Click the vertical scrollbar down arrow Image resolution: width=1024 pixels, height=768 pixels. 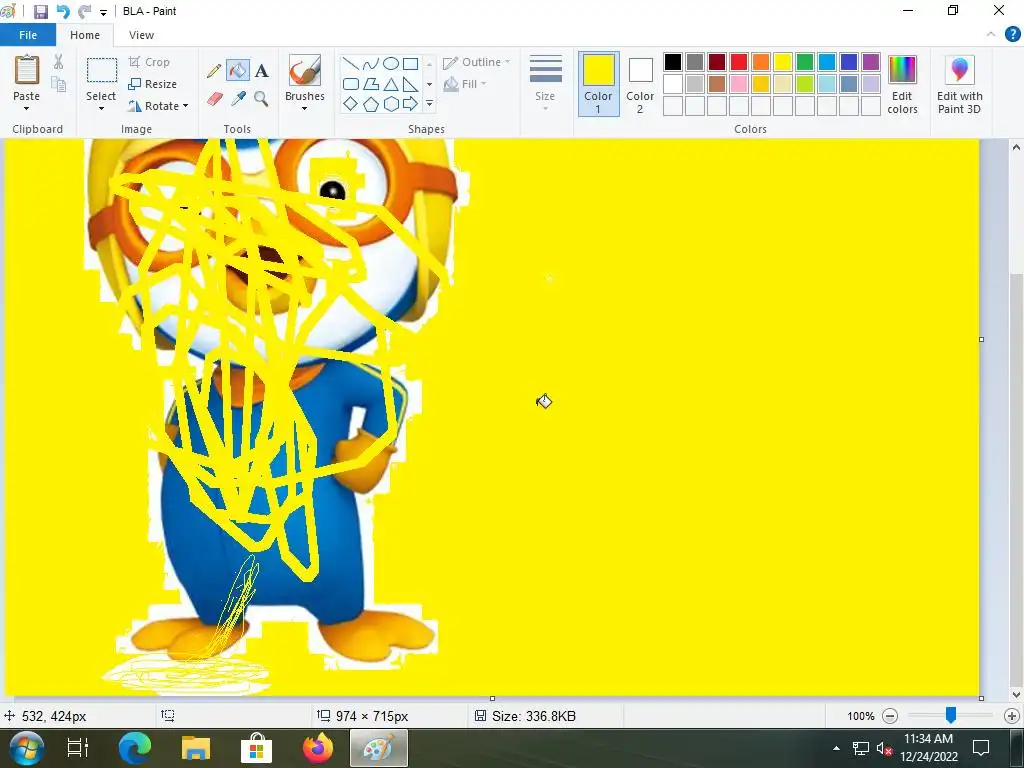(1016, 694)
